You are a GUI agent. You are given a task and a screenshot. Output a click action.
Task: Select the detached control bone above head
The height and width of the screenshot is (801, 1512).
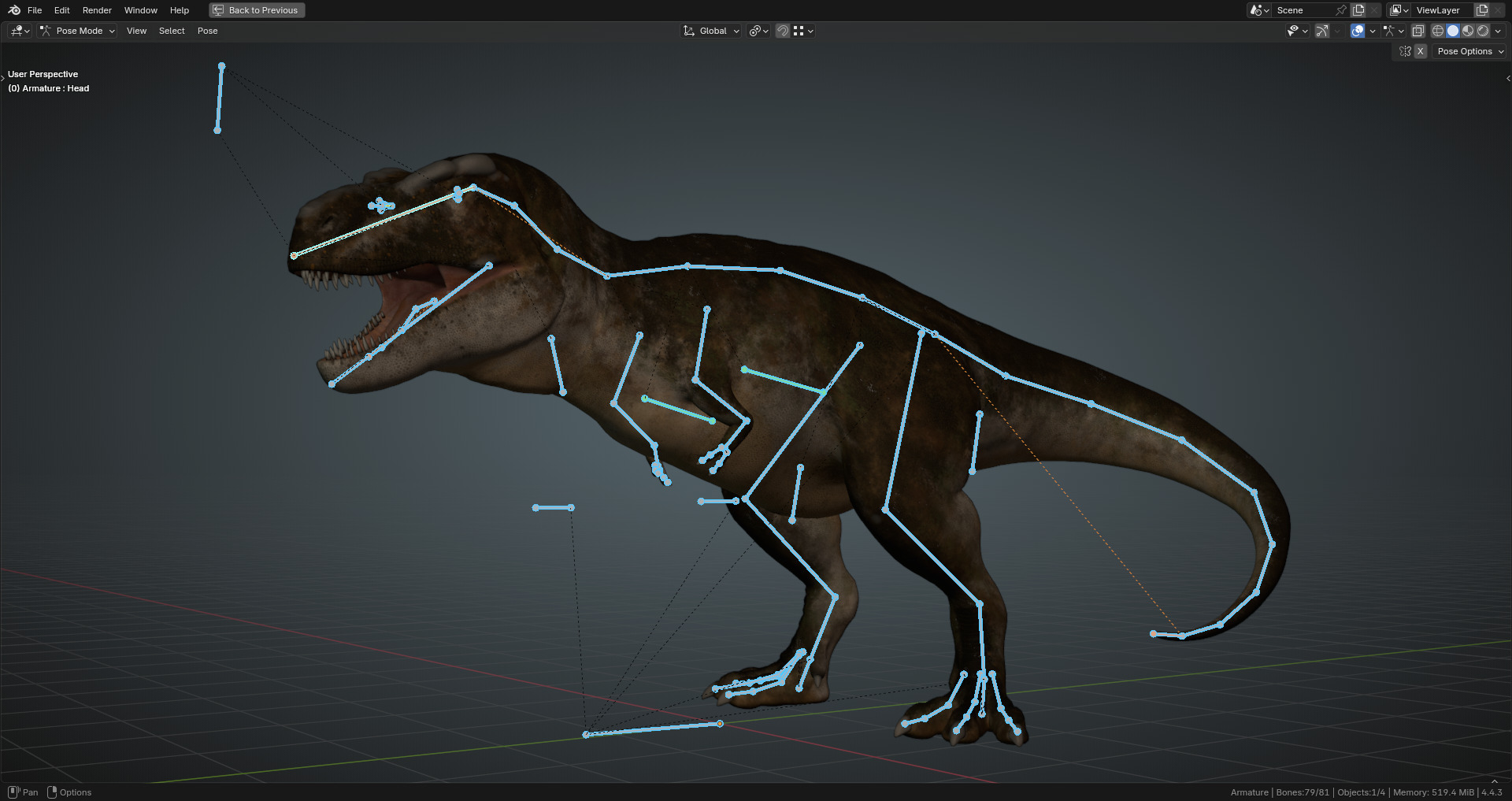tap(220, 98)
